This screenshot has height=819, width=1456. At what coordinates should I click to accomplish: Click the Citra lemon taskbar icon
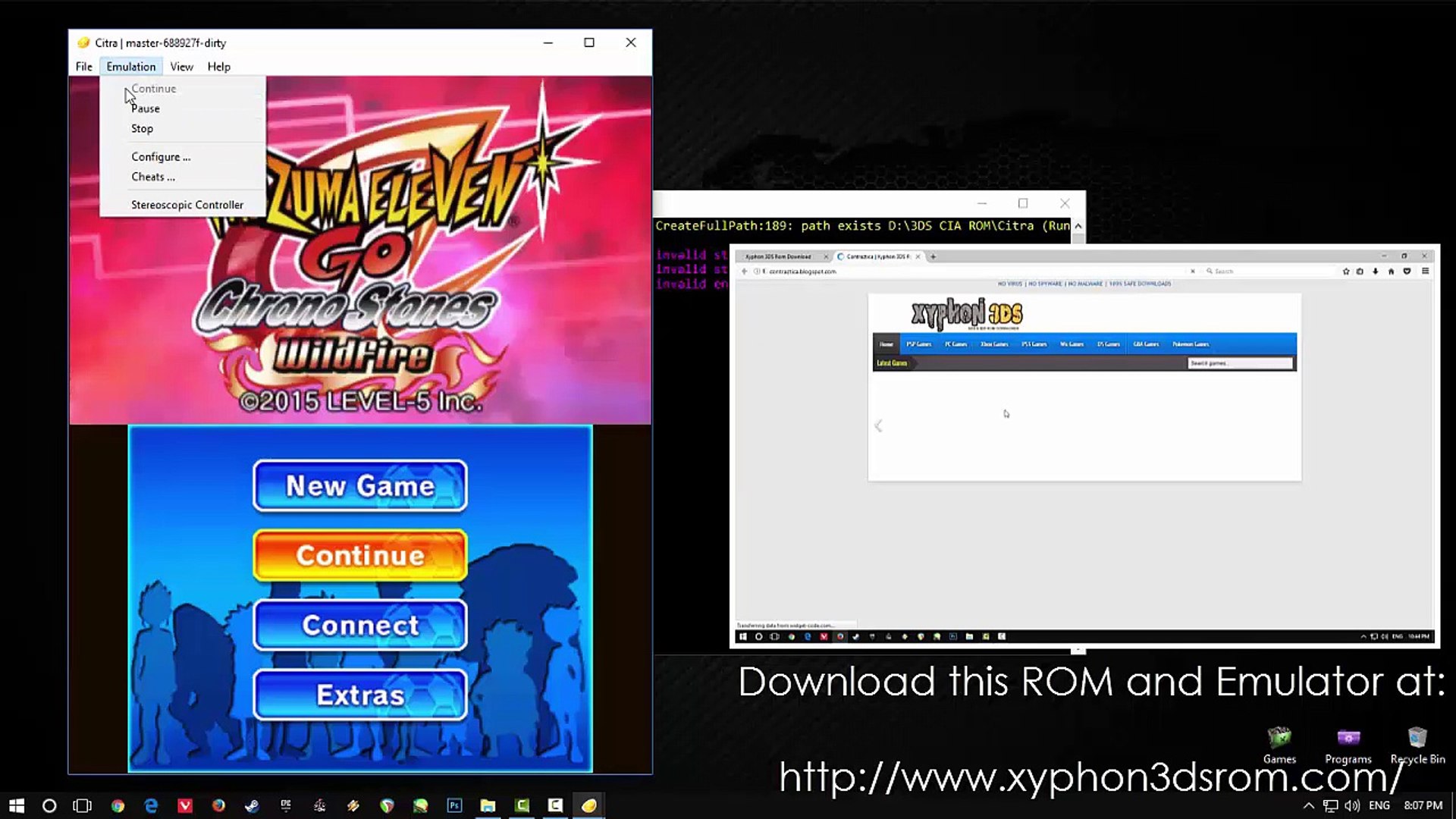coord(589,805)
